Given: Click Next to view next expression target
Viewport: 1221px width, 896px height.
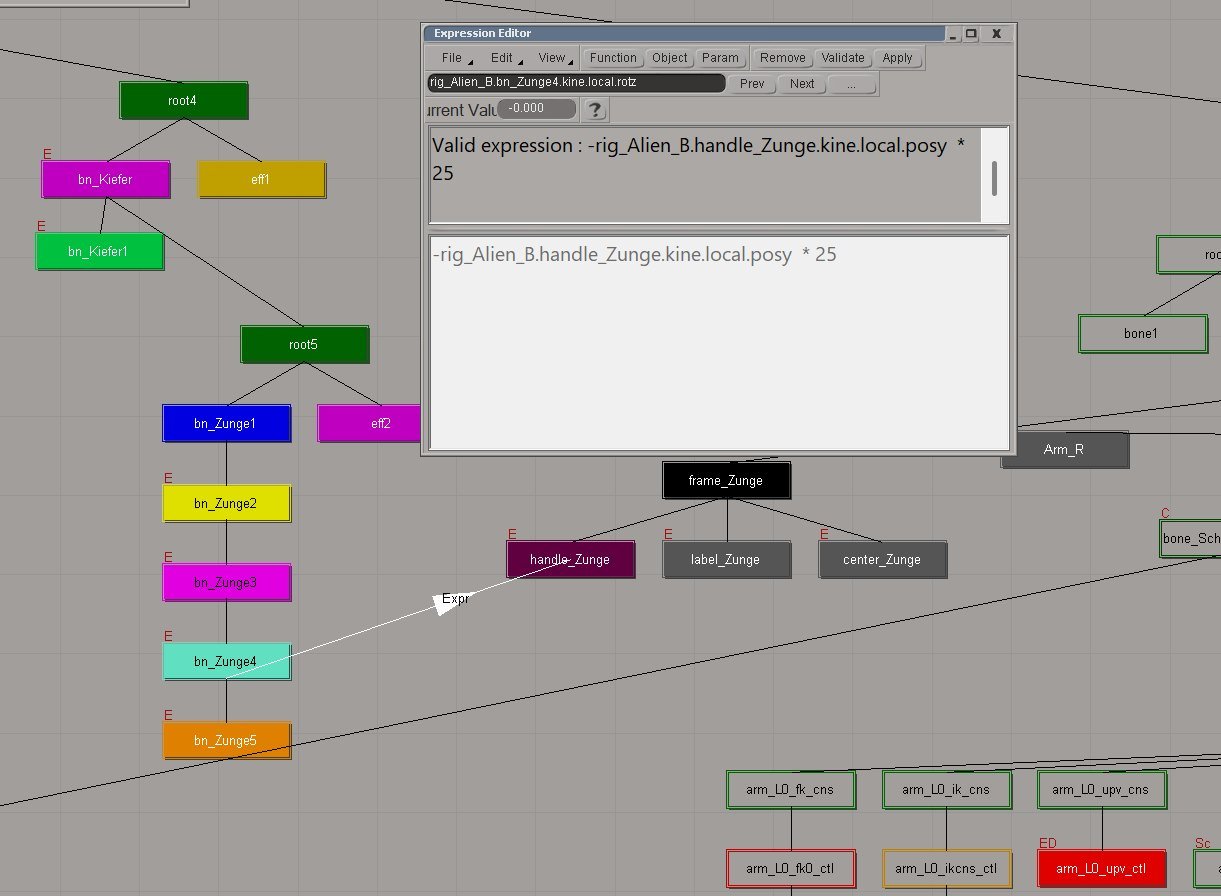Looking at the screenshot, I should 802,84.
